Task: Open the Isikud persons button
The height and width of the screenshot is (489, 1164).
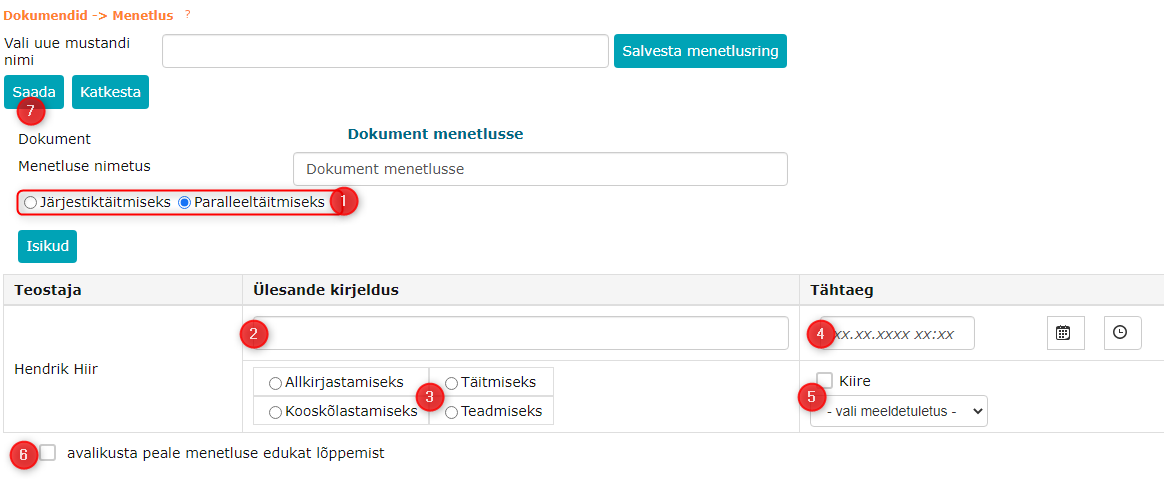Action: click(x=47, y=246)
